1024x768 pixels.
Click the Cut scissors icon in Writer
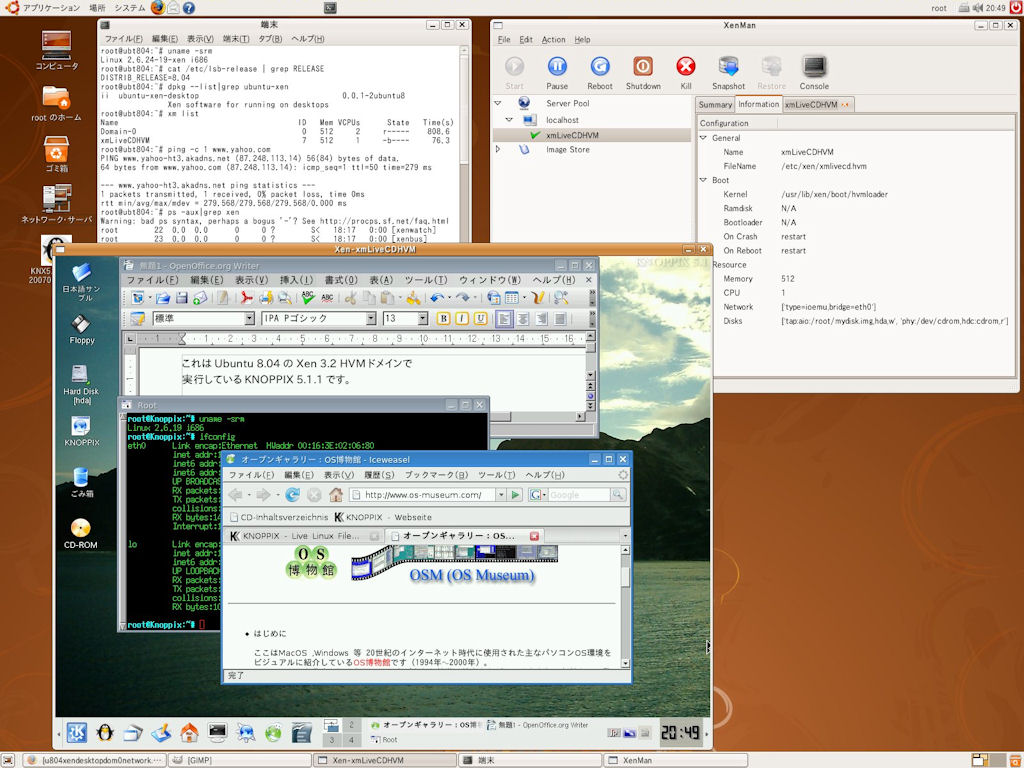(x=350, y=298)
